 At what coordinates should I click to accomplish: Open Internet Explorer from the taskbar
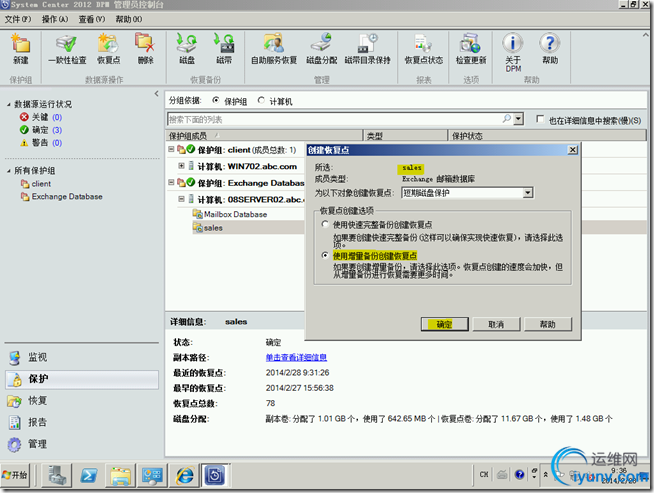click(x=184, y=475)
